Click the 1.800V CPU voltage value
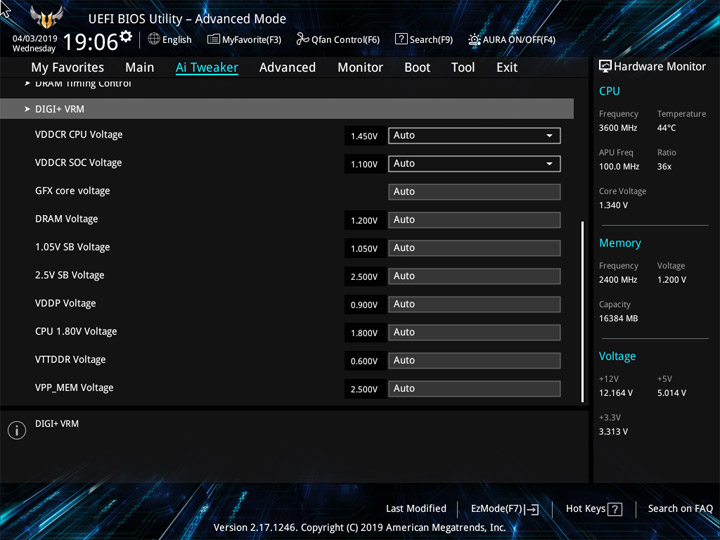The width and height of the screenshot is (720, 540). 364,333
